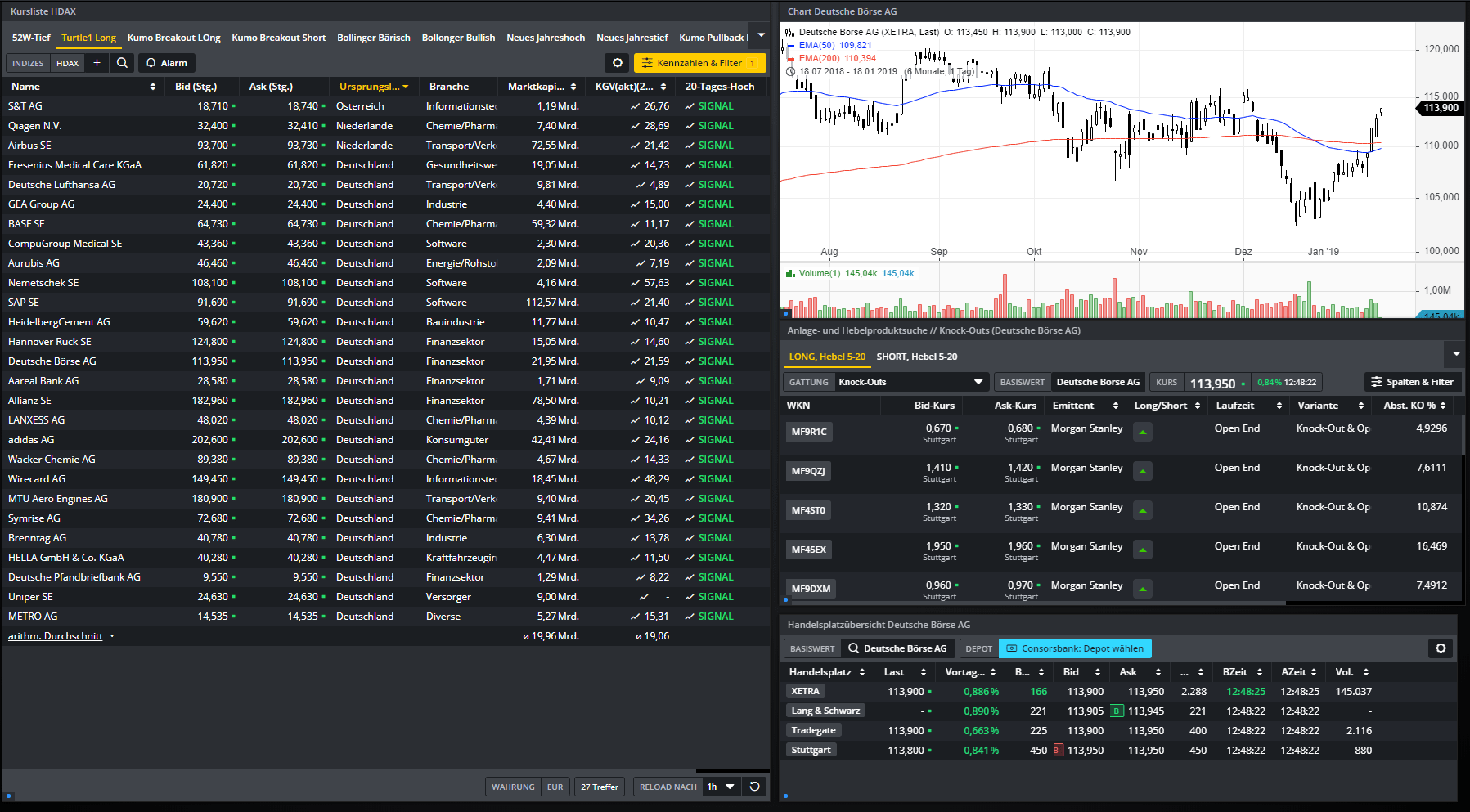Screen dimensions: 1470x812
Task: Select SHORT, Hebel 5-20 tab
Action: [917, 357]
